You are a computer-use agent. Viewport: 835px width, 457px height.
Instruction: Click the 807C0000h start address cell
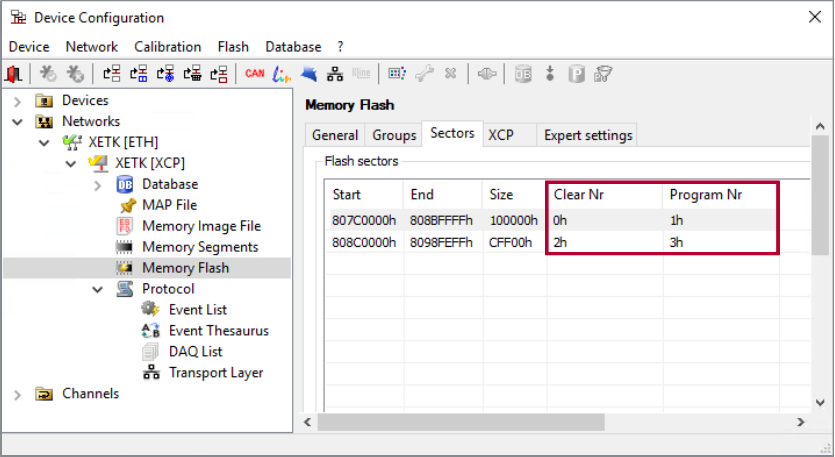click(x=364, y=220)
